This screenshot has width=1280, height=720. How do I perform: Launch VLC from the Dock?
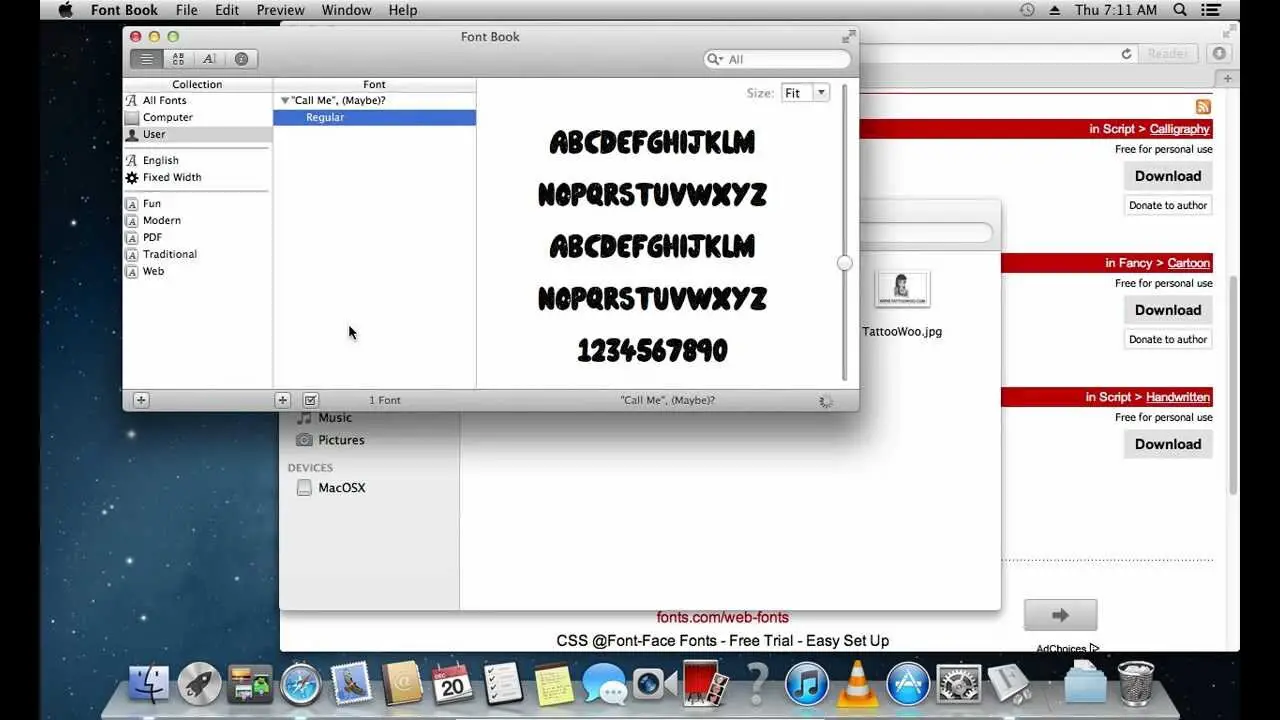856,684
